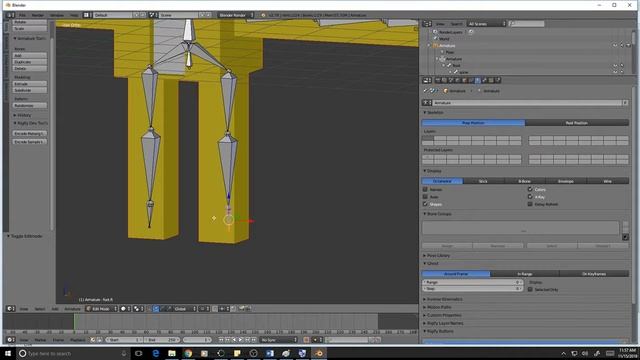Choose Envelope bone display
The image size is (640, 360).
(x=566, y=181)
